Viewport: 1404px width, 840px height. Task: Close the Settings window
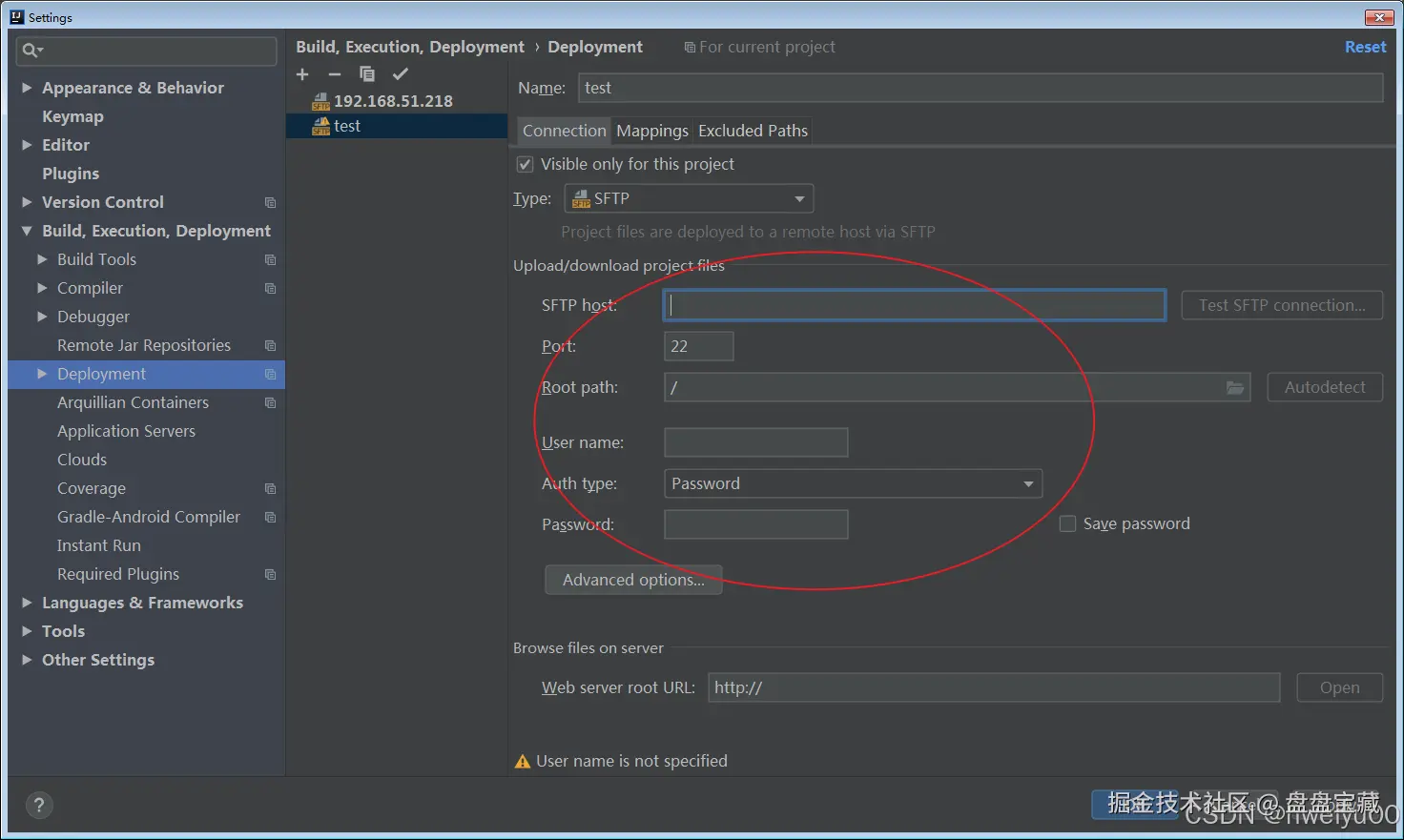pyautogui.click(x=1379, y=17)
